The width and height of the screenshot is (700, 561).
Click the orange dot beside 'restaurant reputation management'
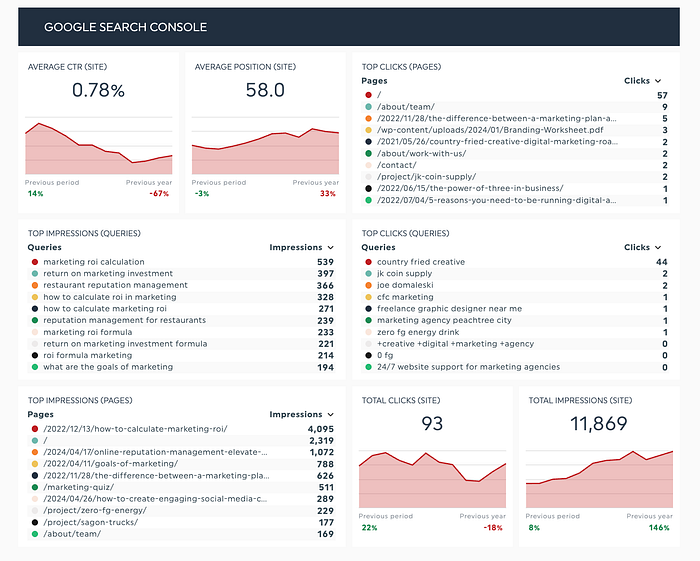(35, 285)
